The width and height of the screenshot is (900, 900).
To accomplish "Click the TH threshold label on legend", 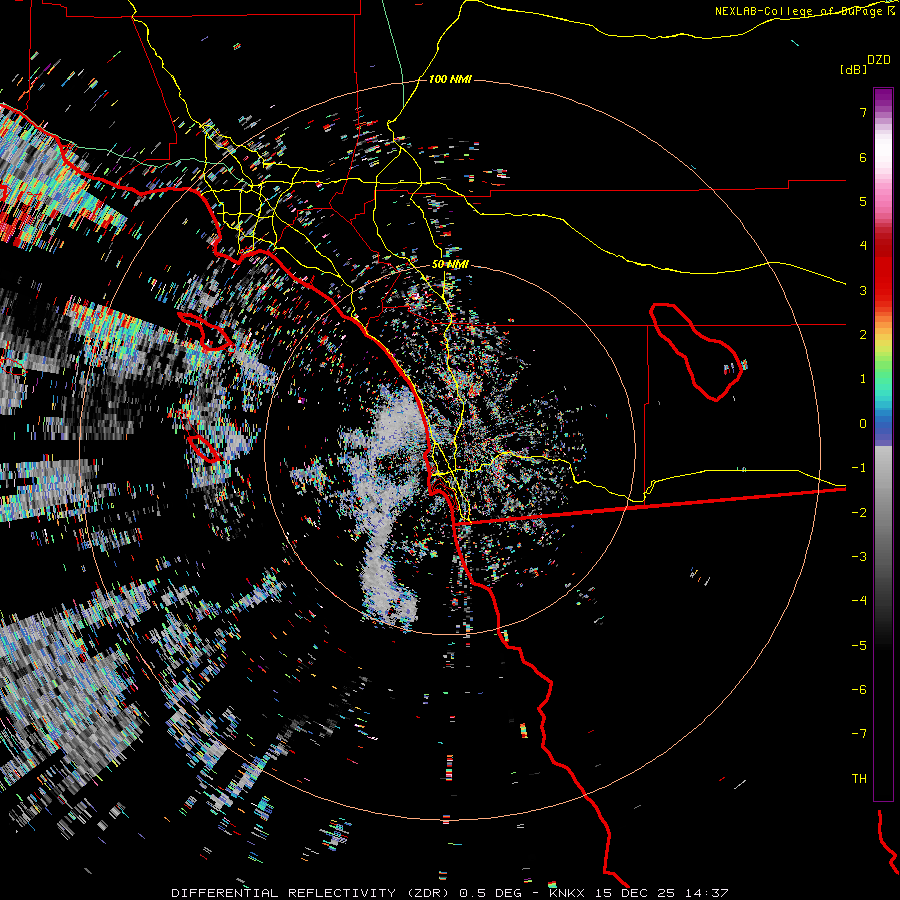I will tap(859, 779).
